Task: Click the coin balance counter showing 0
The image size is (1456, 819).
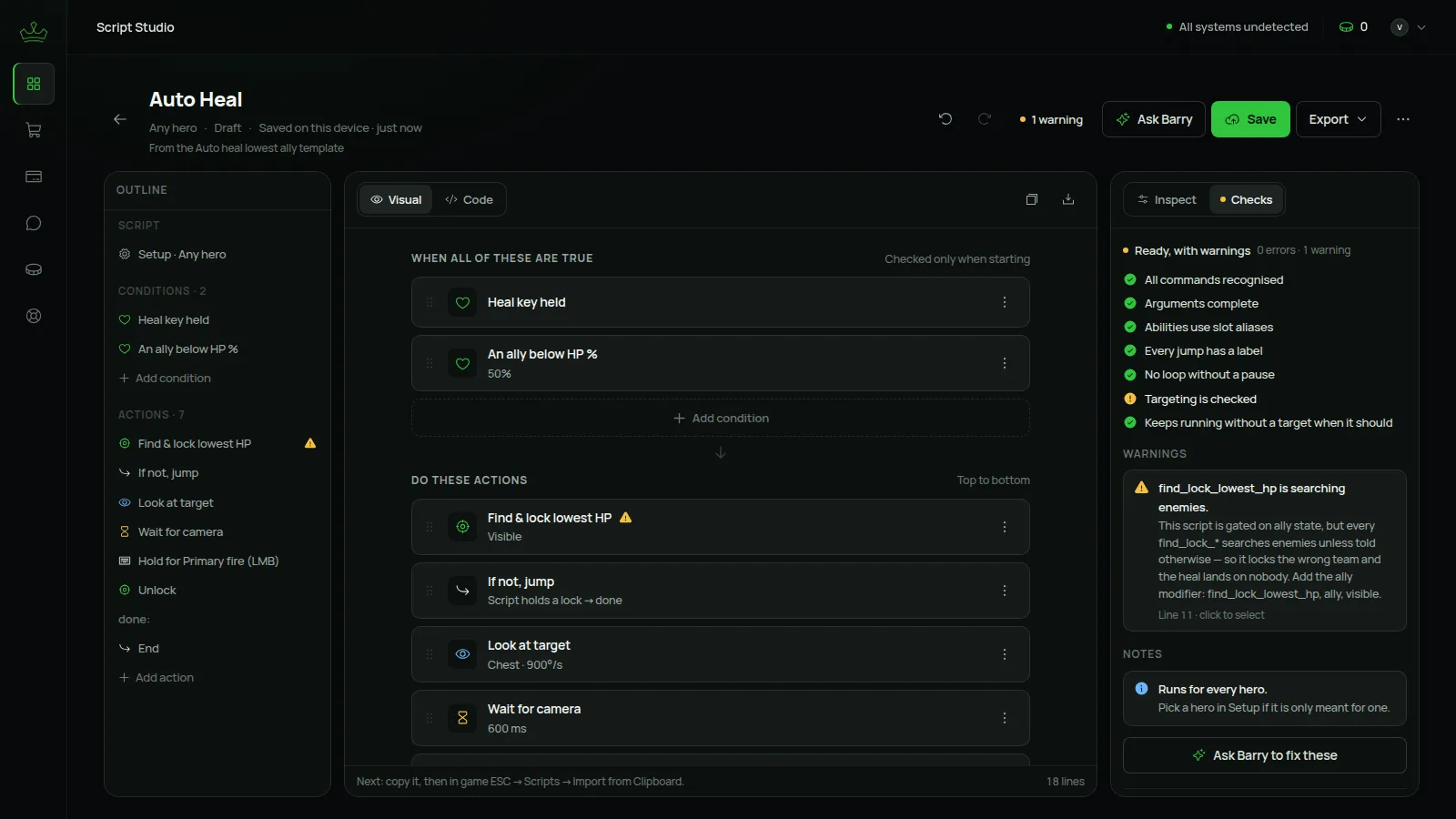Action: [x=1353, y=27]
